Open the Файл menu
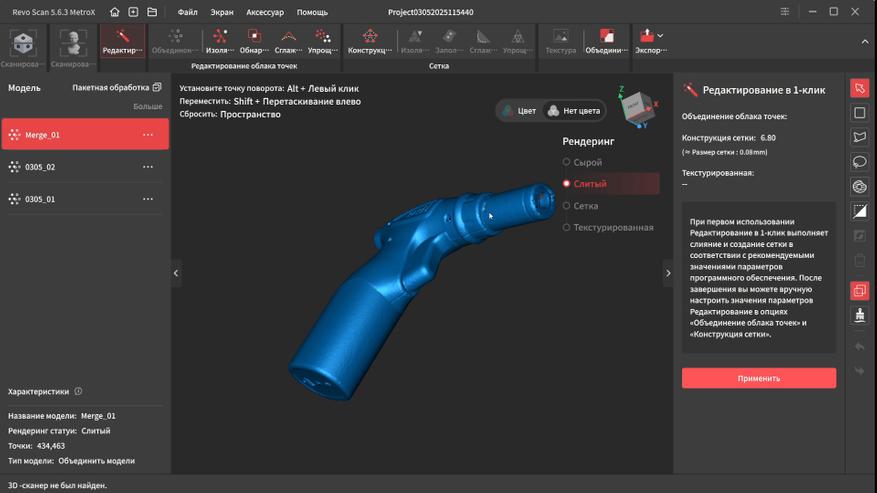Screen dimensions: 877x493 [x=187, y=12]
